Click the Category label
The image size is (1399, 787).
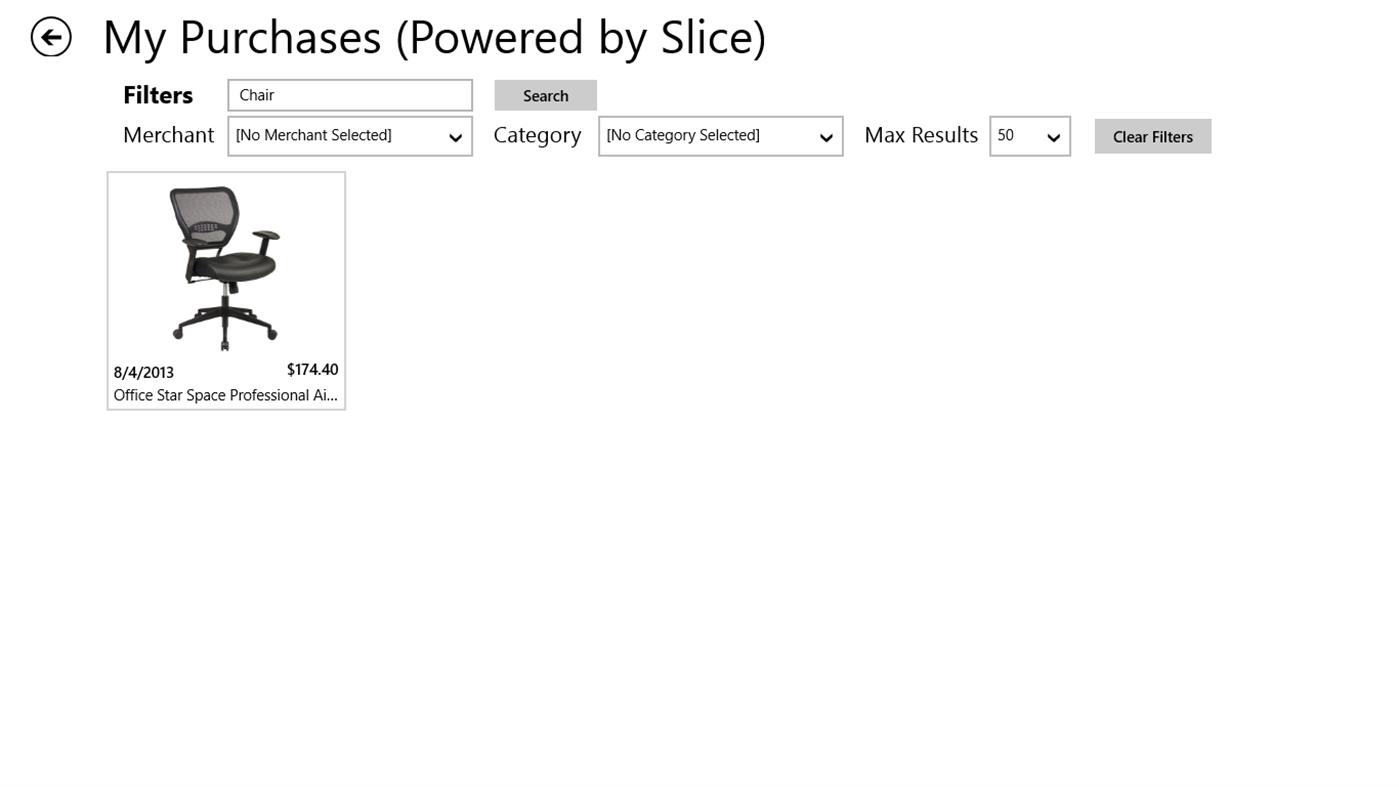[537, 135]
